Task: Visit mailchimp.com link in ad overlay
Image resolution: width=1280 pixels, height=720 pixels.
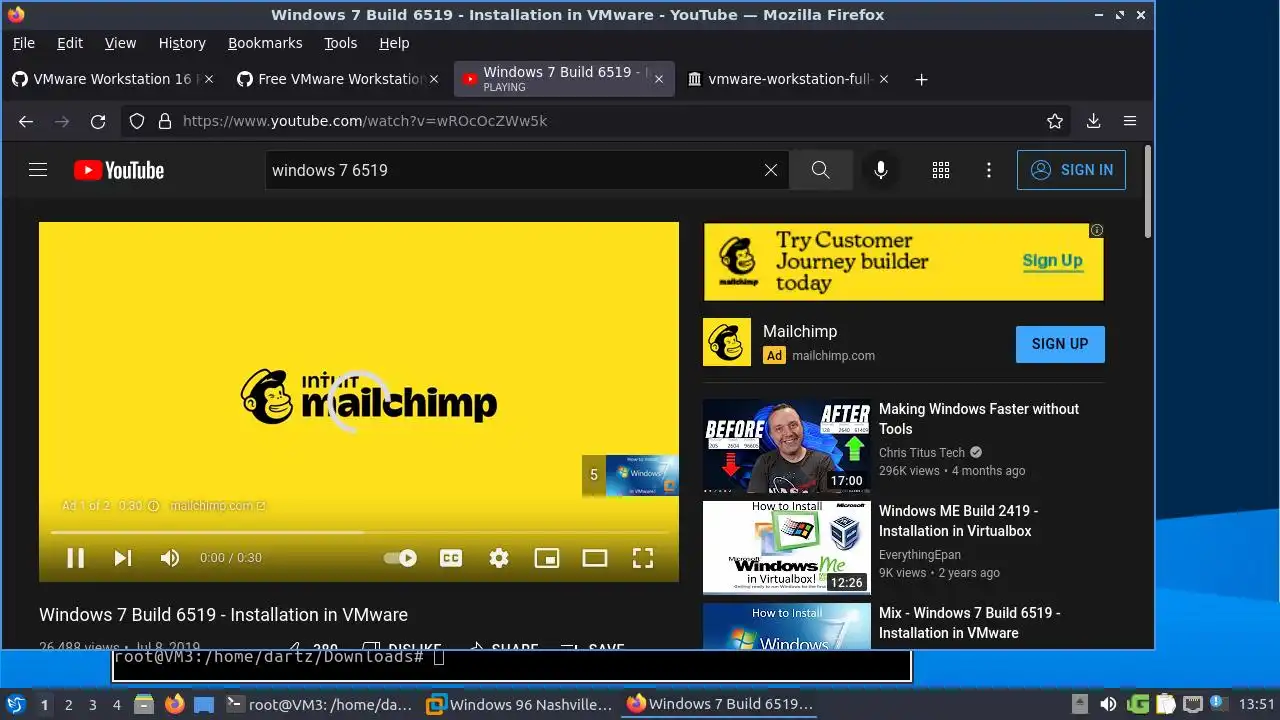Action: (x=217, y=506)
